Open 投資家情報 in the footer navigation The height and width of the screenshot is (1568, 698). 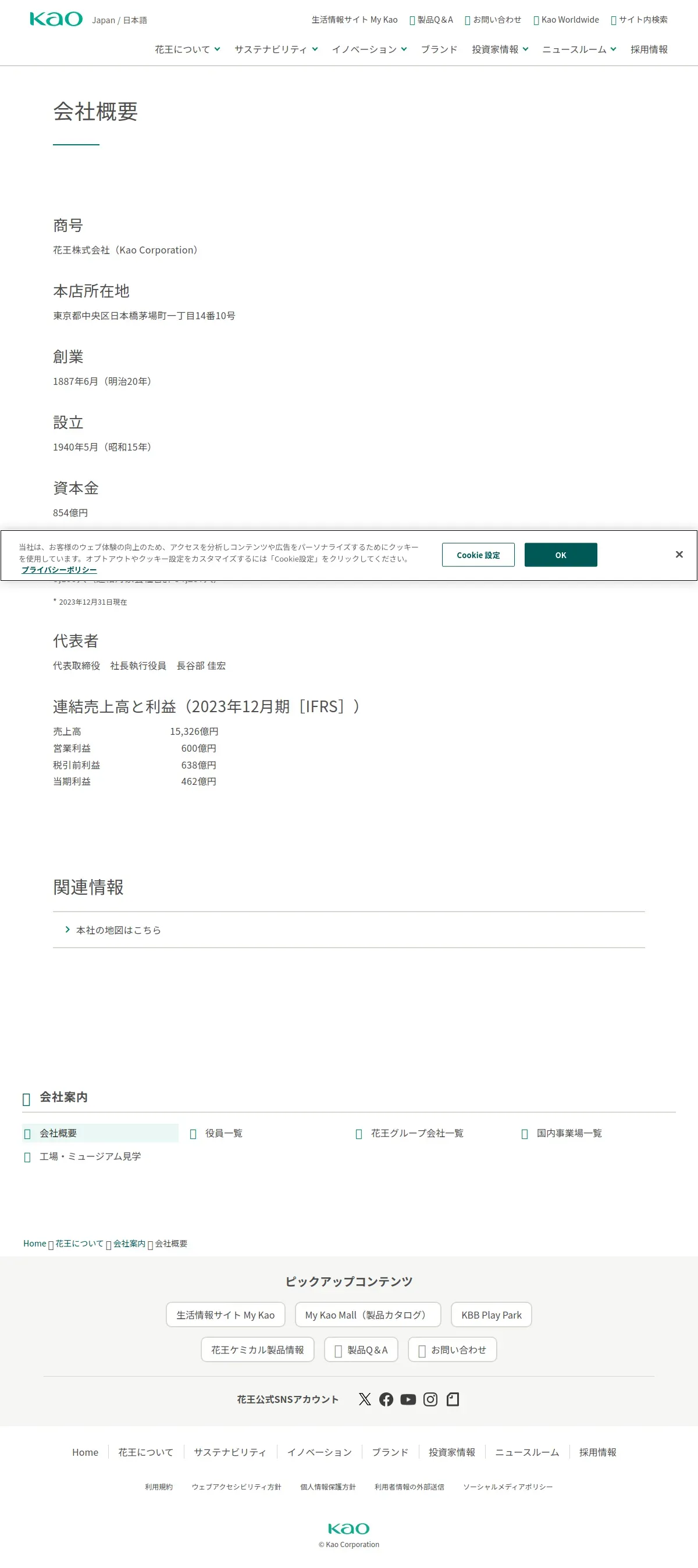tap(452, 1452)
